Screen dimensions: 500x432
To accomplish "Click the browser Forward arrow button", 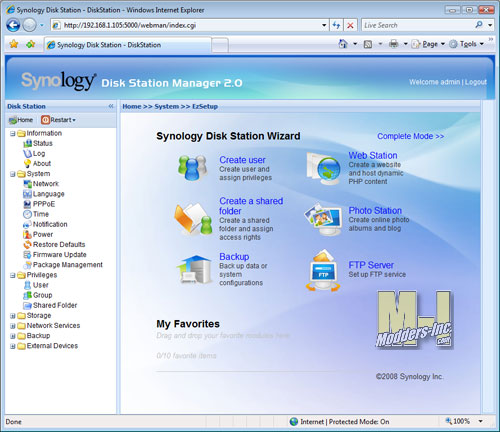I will [x=29, y=25].
